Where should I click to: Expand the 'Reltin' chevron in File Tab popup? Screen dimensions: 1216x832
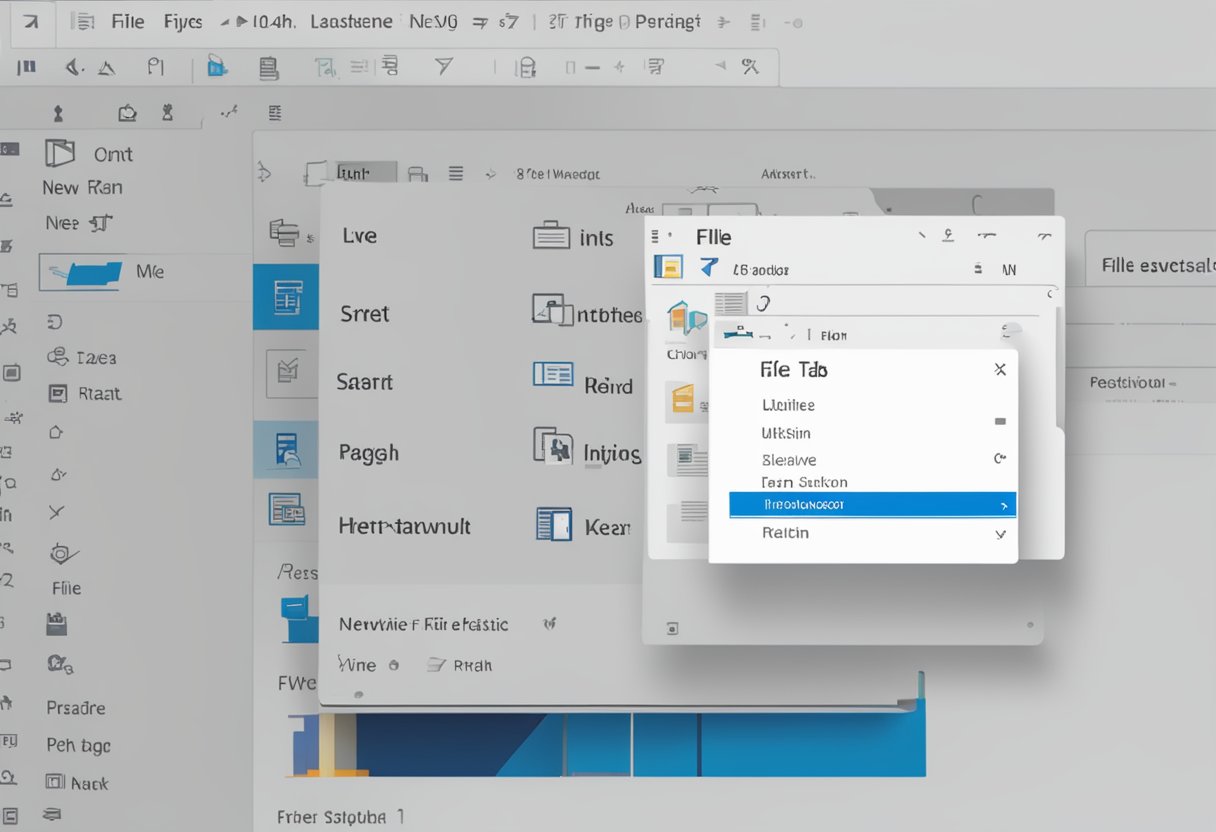pos(1000,534)
